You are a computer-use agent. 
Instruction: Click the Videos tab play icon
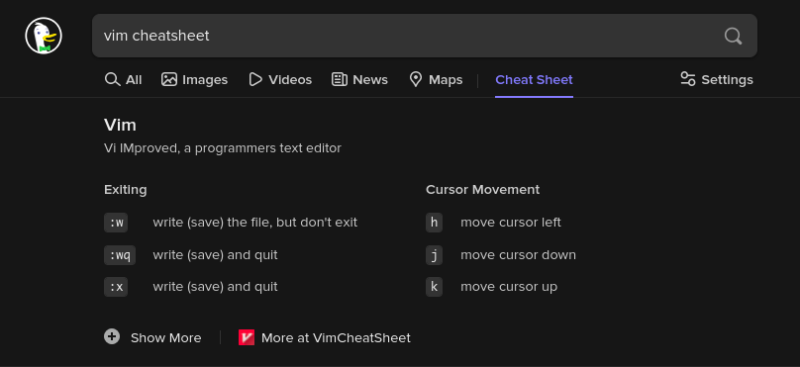point(256,79)
